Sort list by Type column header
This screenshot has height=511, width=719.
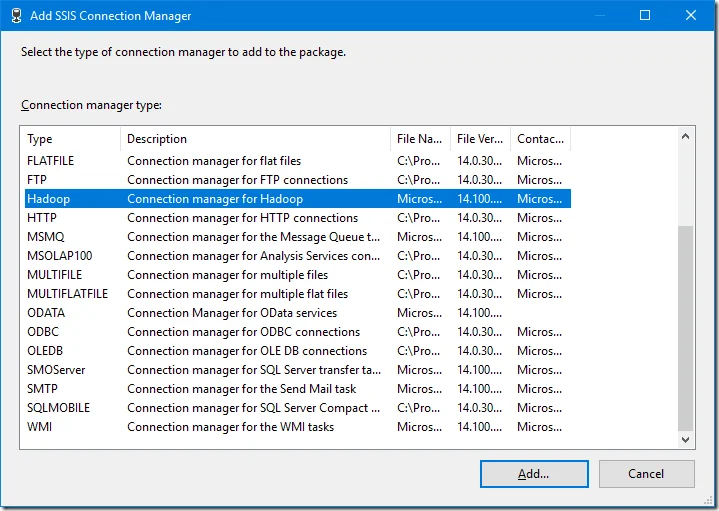[x=70, y=139]
